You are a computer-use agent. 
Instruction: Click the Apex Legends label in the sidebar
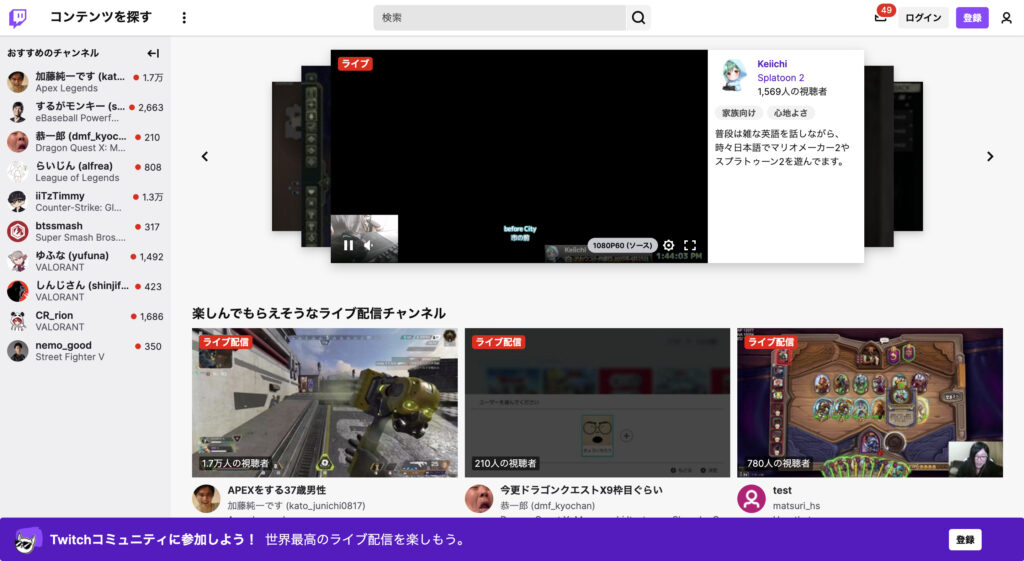coord(67,88)
